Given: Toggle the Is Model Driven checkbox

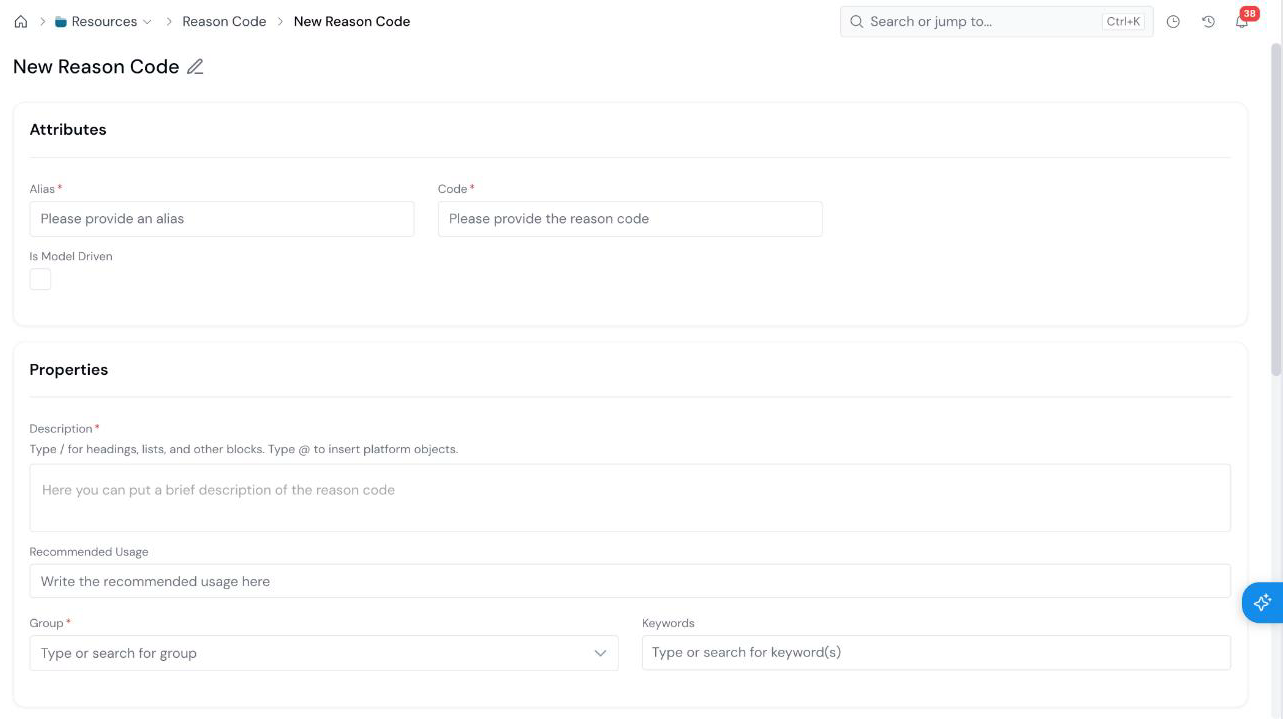Looking at the screenshot, I should coord(40,279).
